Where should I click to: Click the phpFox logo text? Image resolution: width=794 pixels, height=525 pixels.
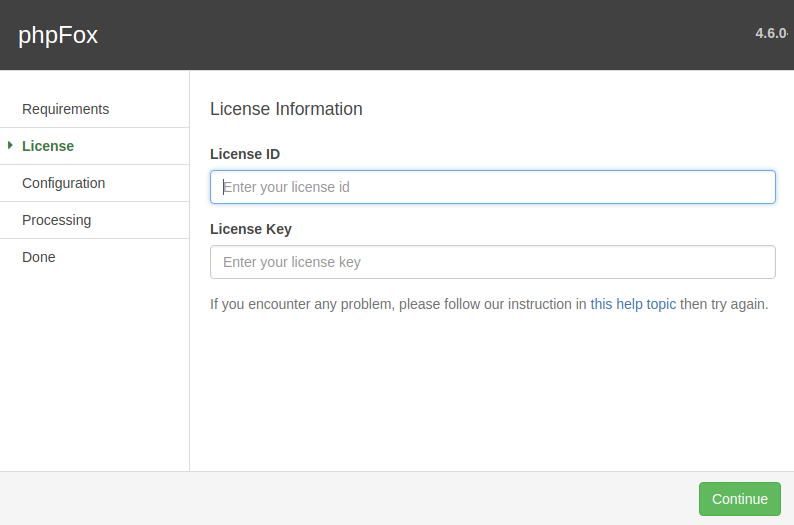pos(58,35)
